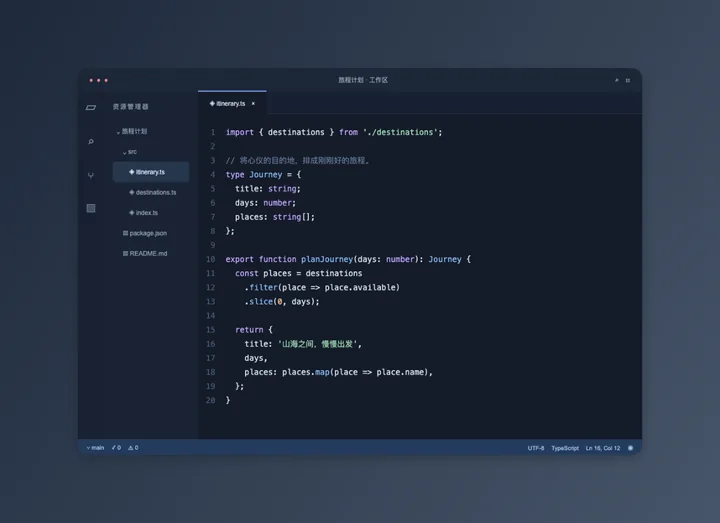Image resolution: width=720 pixels, height=523 pixels.
Task: Click the comment on line 3
Action: point(298,161)
